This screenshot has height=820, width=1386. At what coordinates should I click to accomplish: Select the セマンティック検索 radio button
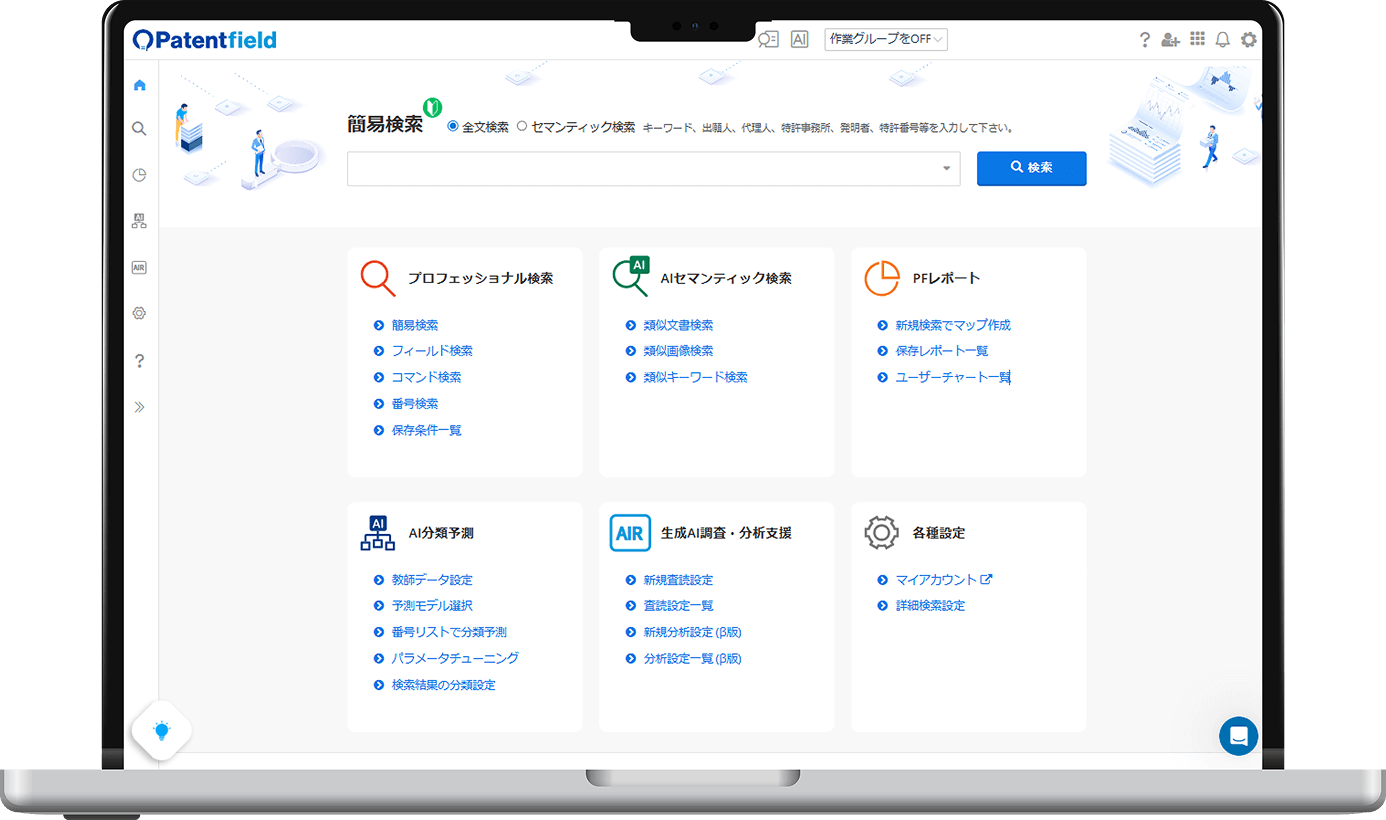tap(522, 127)
